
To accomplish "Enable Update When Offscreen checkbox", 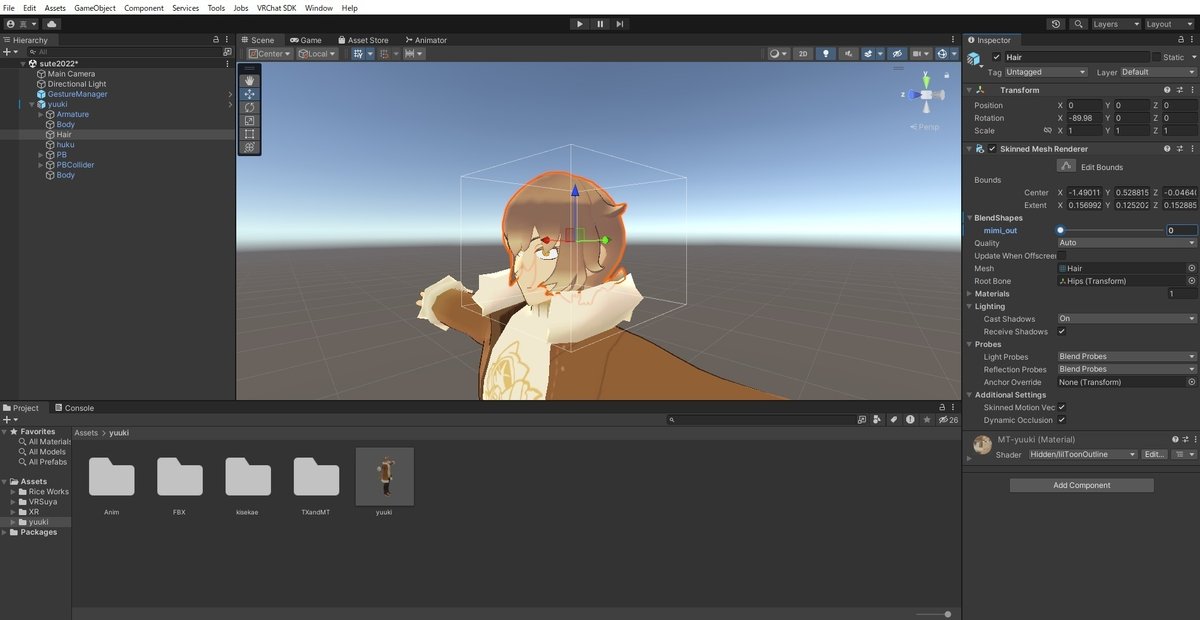I will click(1062, 256).
